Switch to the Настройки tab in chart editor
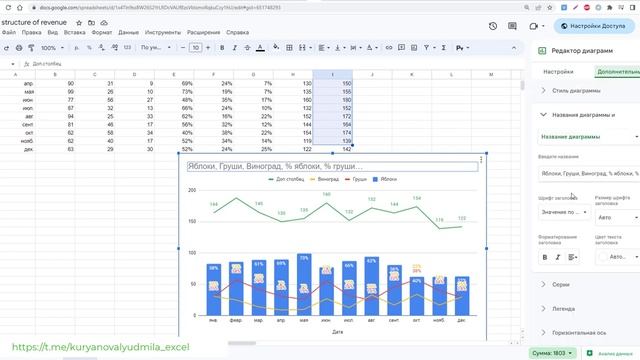The image size is (640, 360). pyautogui.click(x=558, y=71)
